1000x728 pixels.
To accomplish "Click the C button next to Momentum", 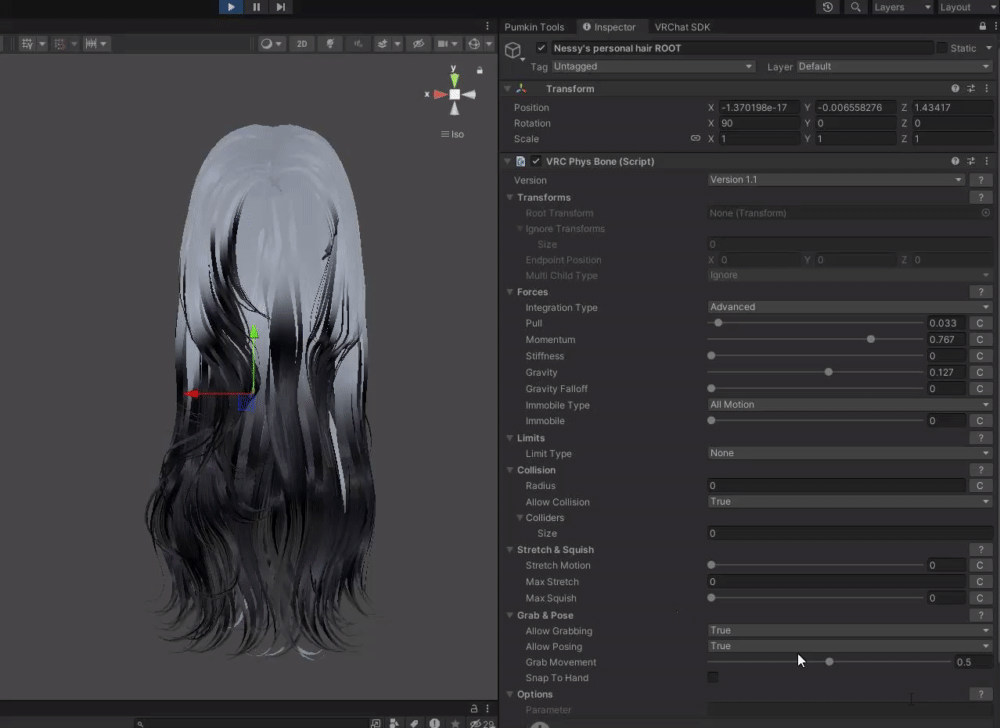I will point(980,340).
